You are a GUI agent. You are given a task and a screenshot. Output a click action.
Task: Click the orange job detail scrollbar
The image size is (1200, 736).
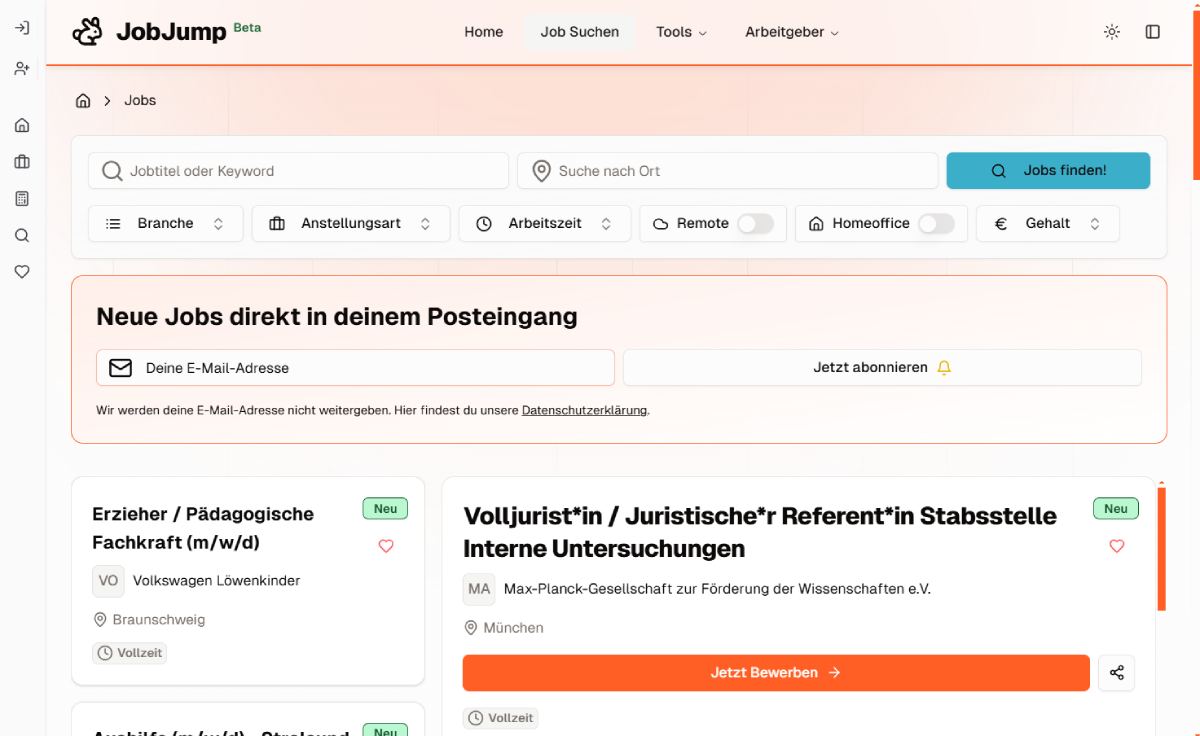tap(1161, 547)
